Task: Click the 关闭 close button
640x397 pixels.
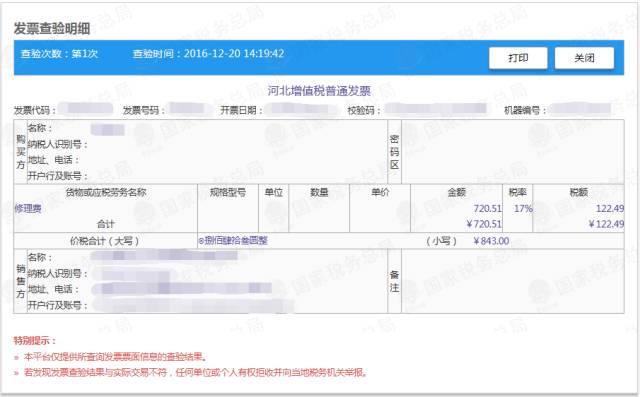Action: tap(584, 58)
